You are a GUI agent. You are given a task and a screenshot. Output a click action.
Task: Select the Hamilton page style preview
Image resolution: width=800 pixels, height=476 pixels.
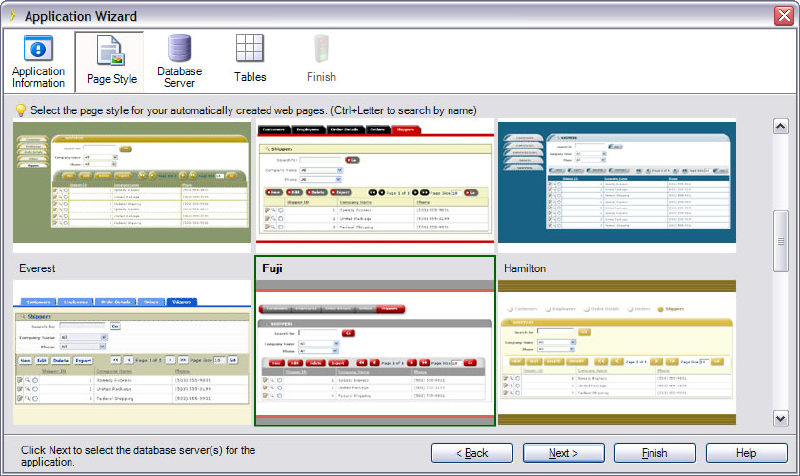tap(617, 352)
